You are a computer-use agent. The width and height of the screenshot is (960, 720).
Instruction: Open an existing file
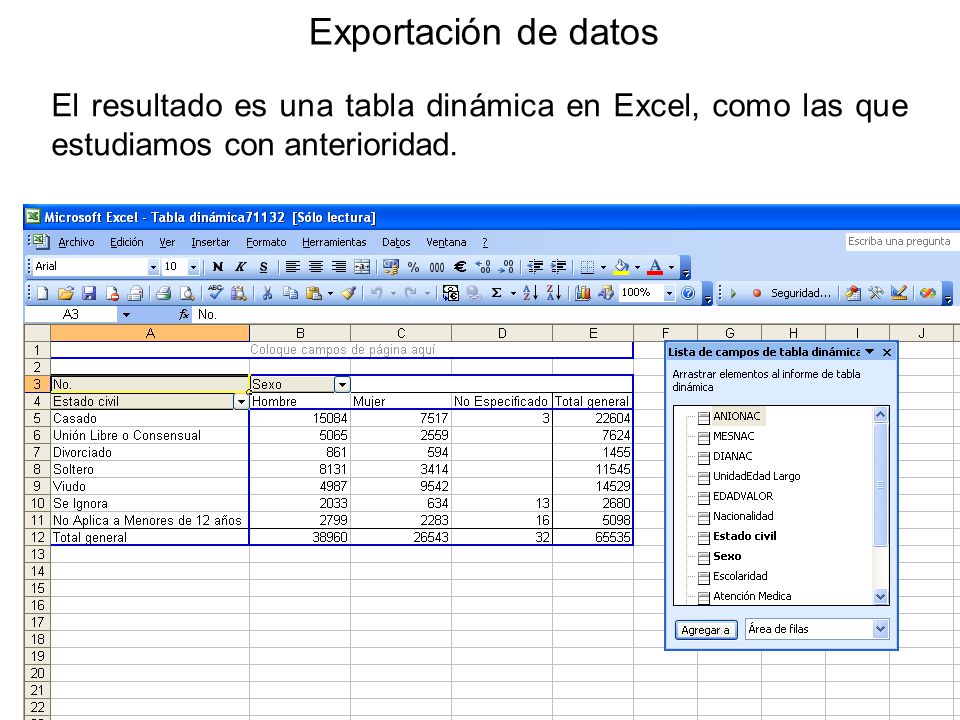(x=66, y=293)
